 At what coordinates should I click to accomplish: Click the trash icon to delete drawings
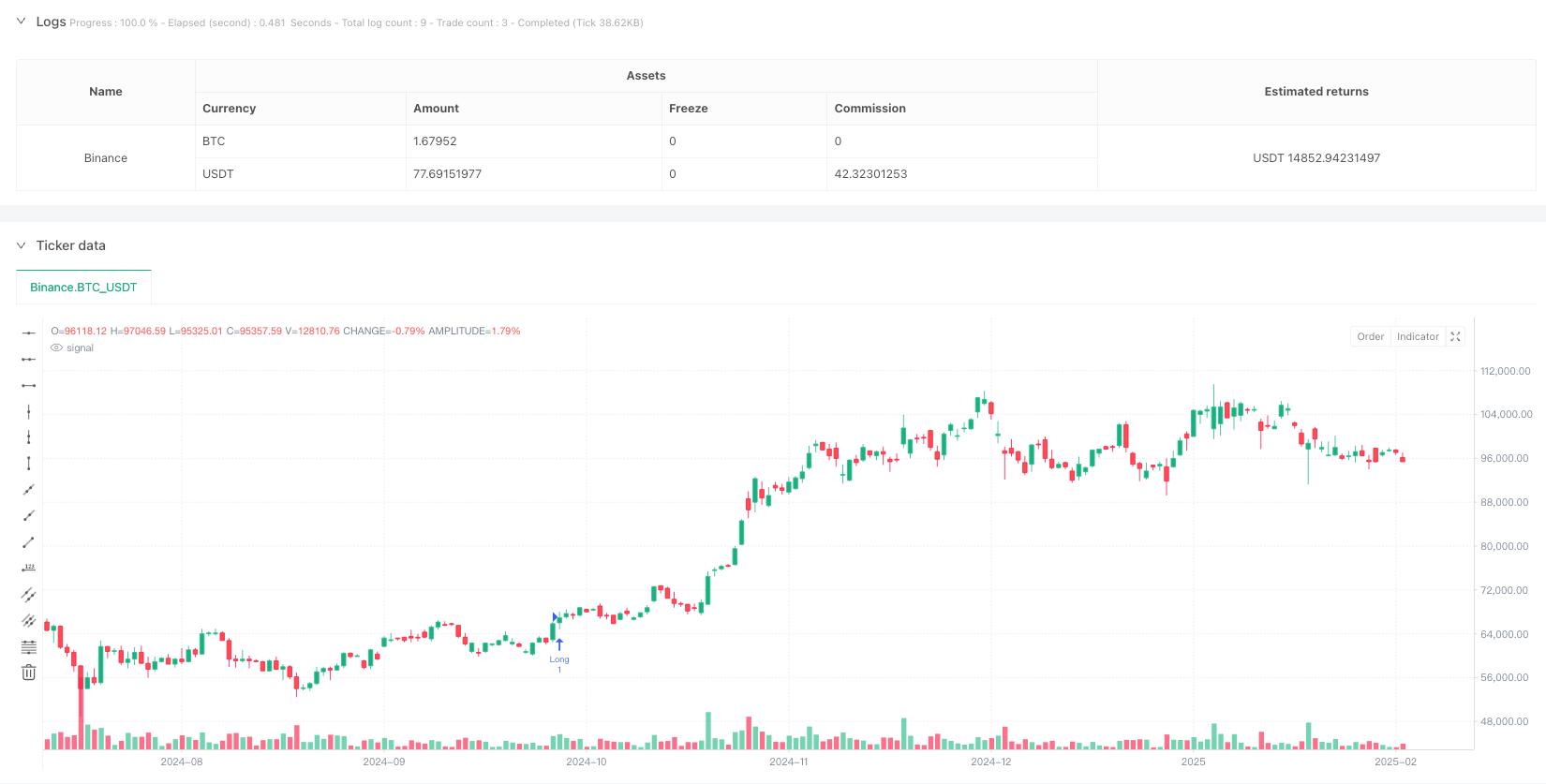click(x=29, y=673)
